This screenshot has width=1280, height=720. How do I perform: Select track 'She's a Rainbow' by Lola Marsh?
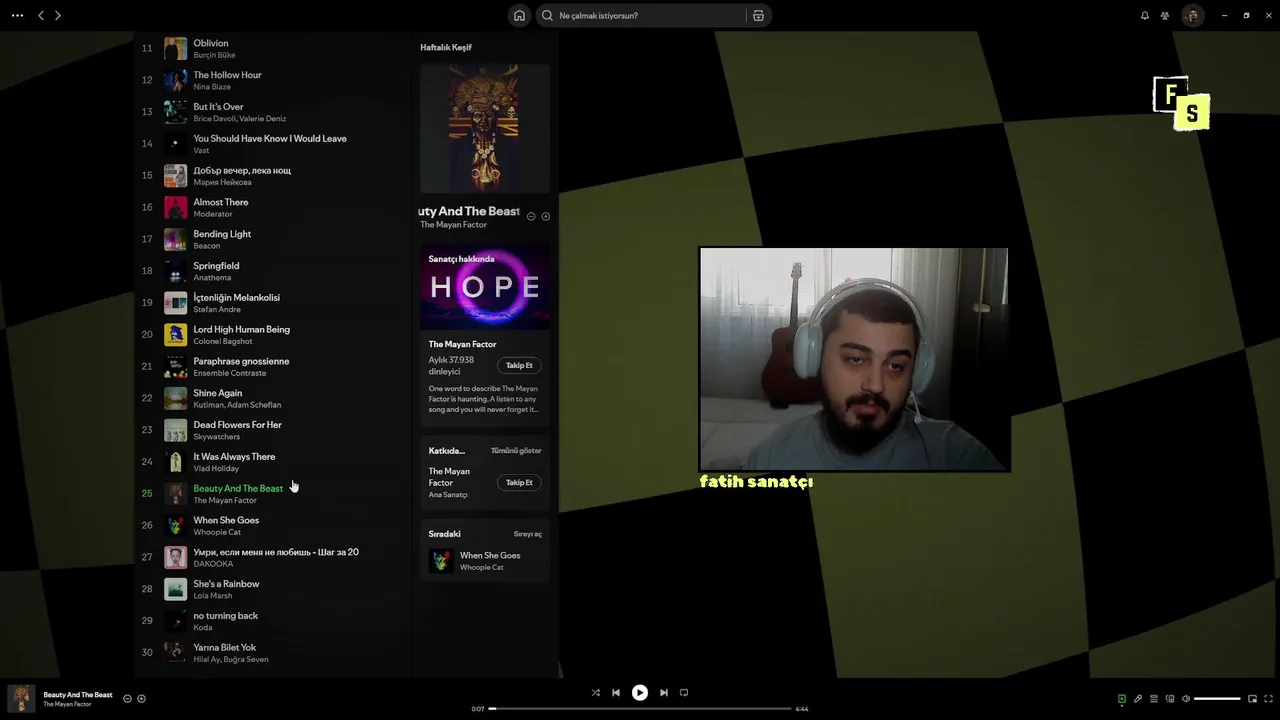(272, 589)
